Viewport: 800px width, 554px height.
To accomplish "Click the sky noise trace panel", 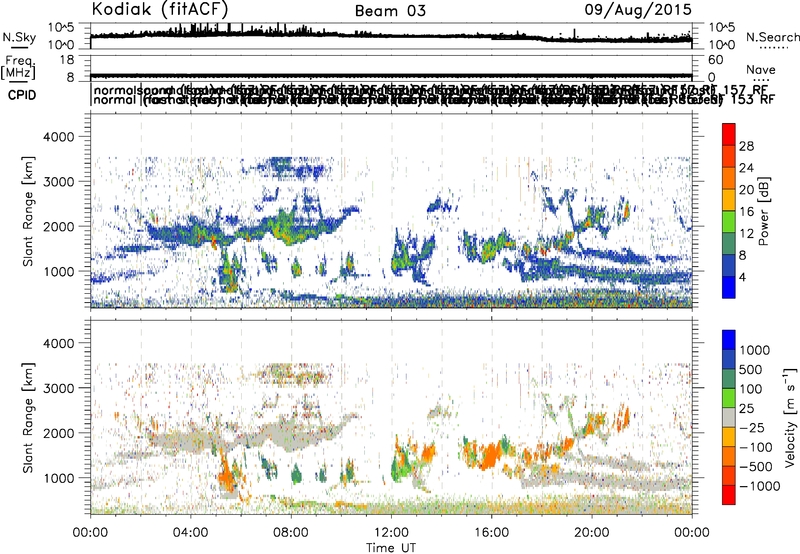I will click(391, 36).
